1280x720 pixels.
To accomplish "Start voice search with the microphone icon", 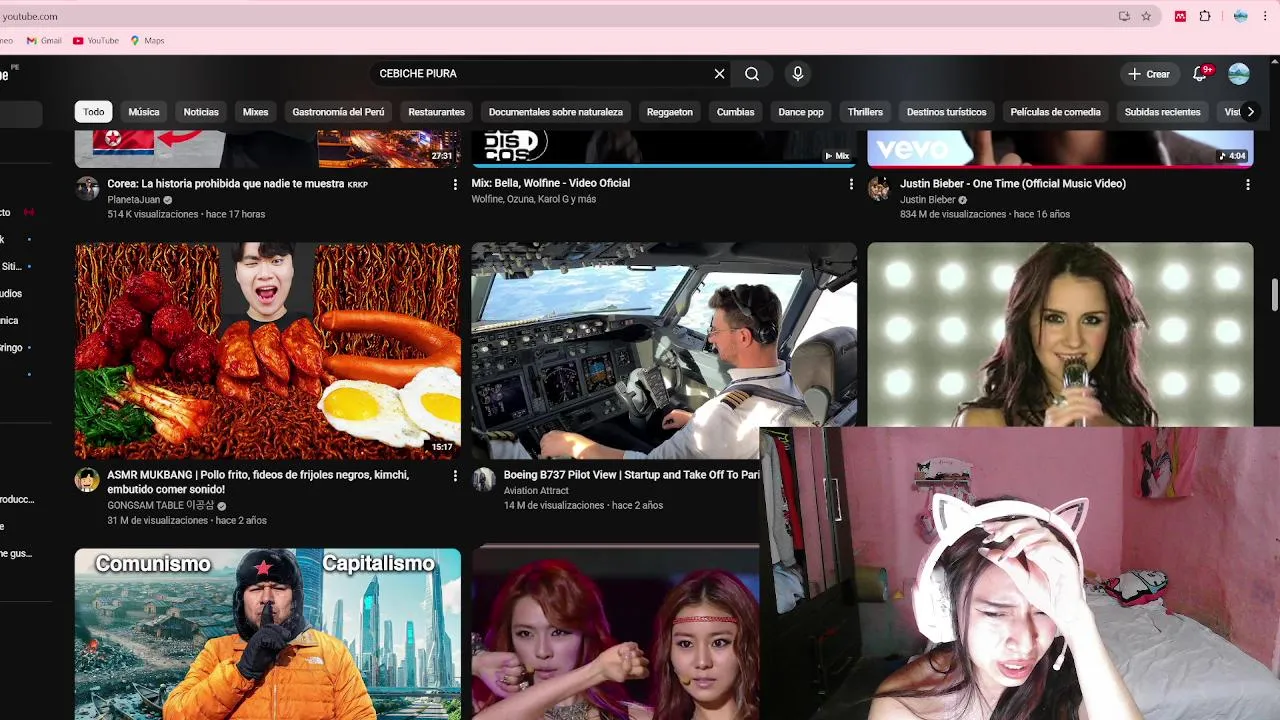I will [x=797, y=74].
